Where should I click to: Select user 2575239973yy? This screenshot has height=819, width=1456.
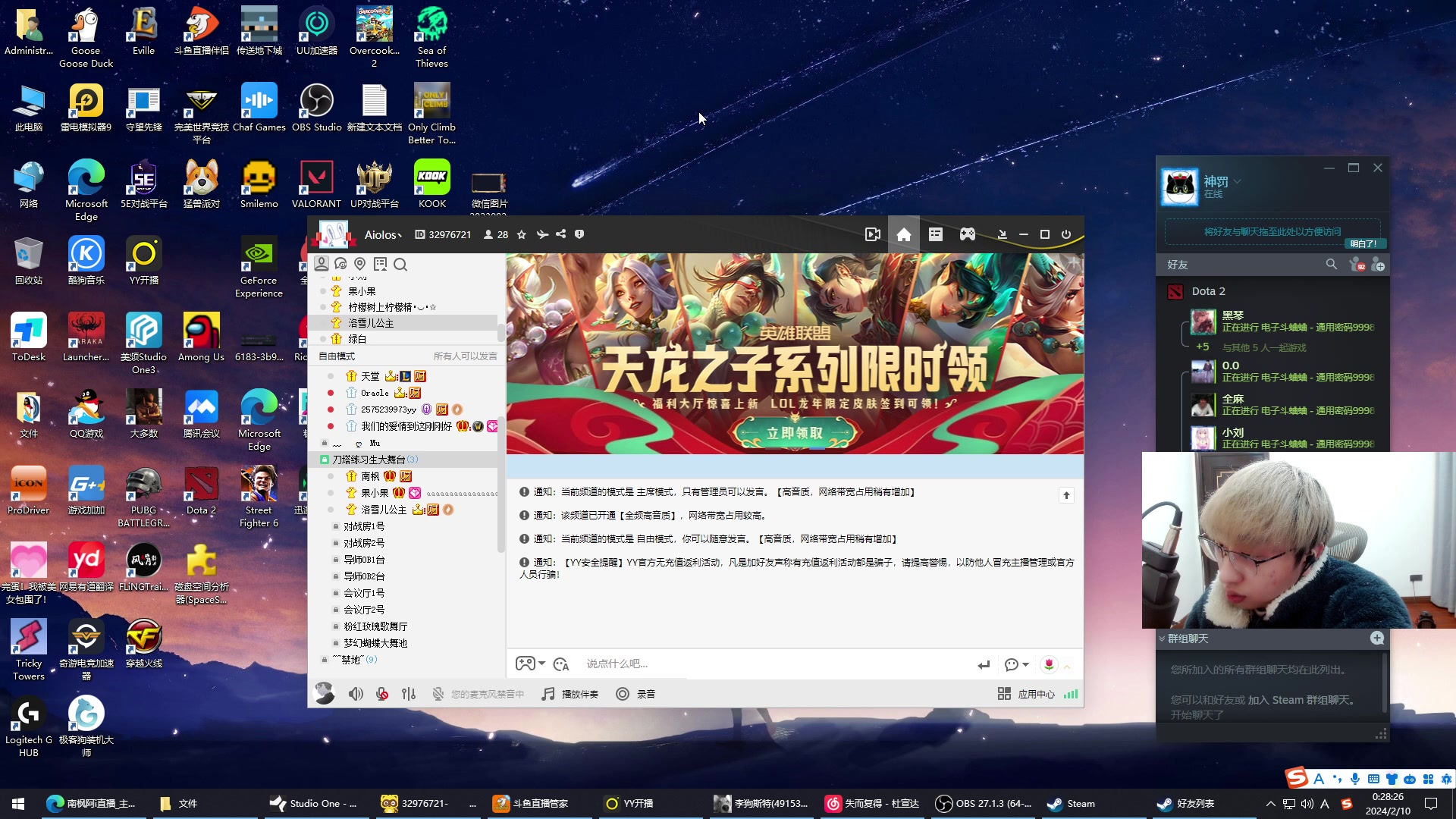388,409
